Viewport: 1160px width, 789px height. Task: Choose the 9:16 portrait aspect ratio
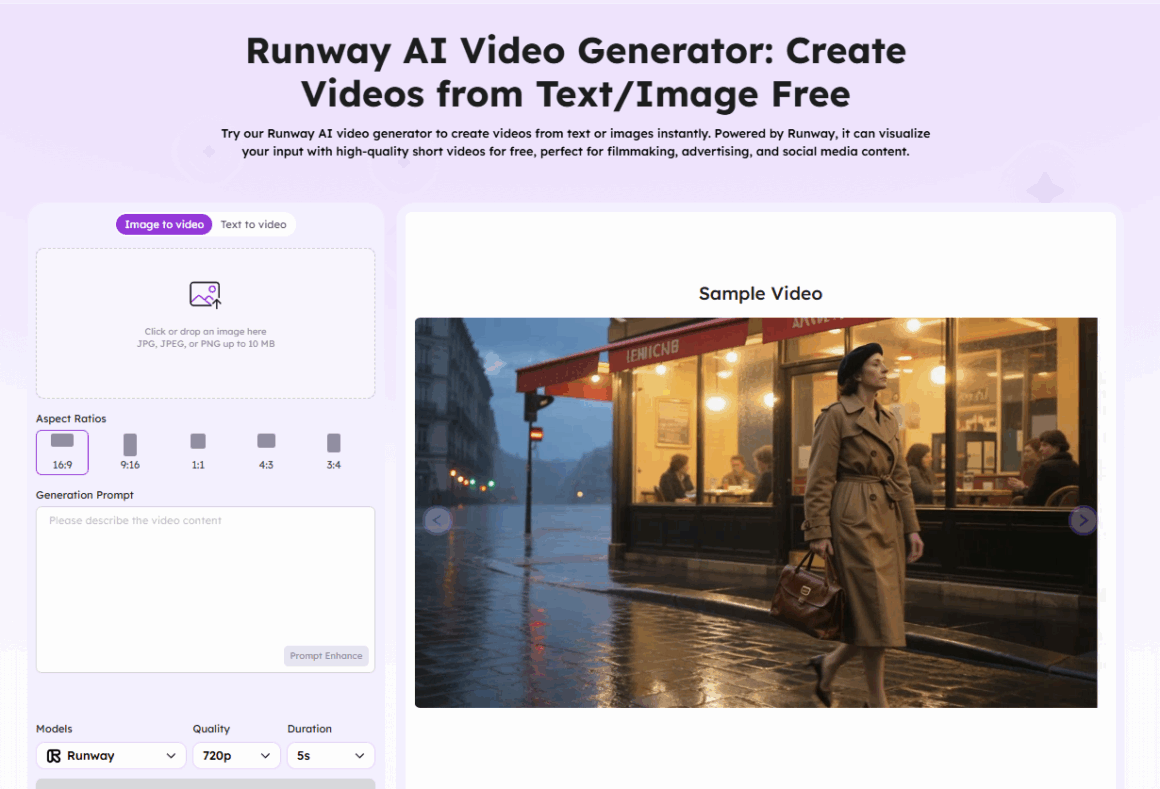point(130,445)
